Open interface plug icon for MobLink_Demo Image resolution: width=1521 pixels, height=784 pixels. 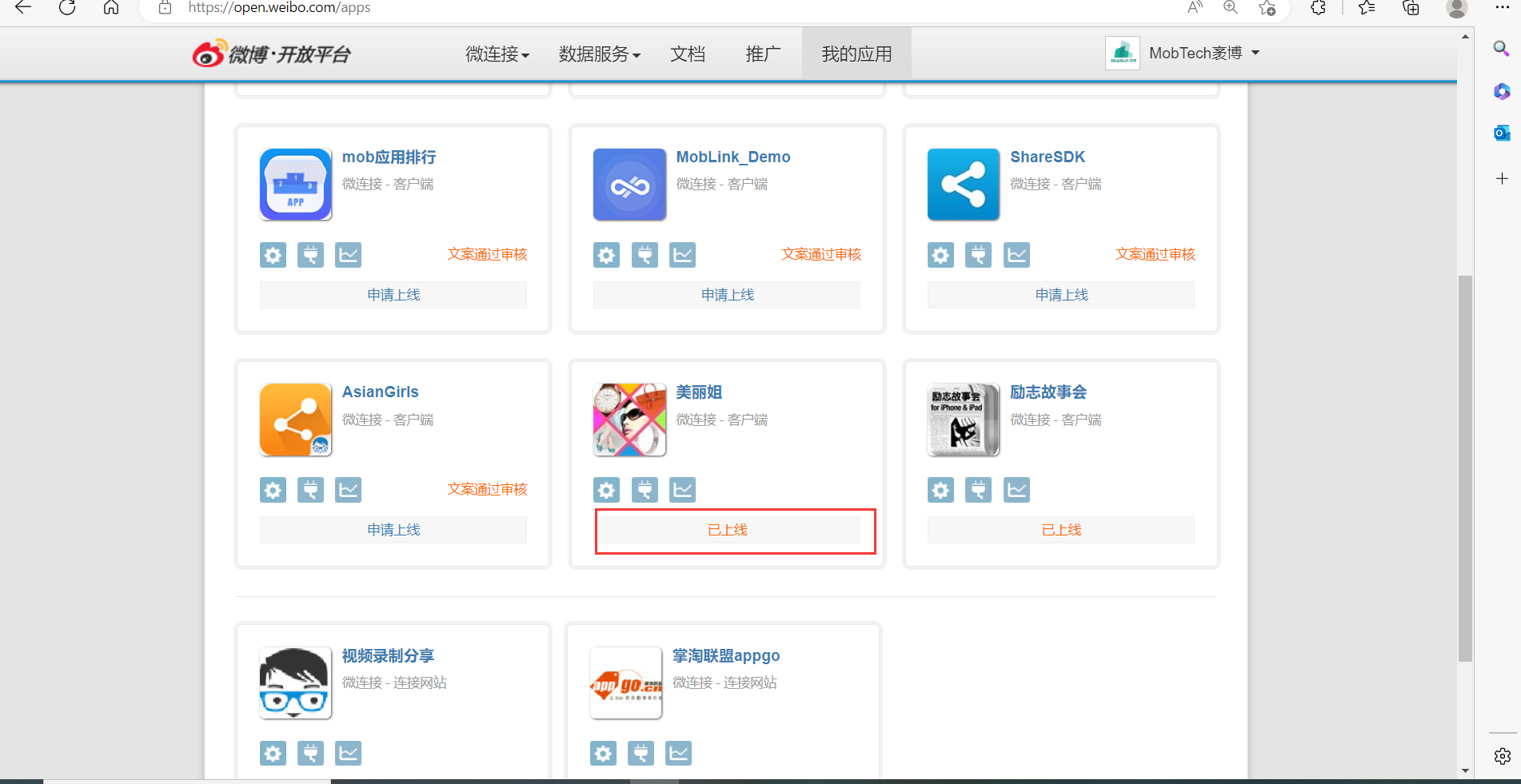(645, 255)
